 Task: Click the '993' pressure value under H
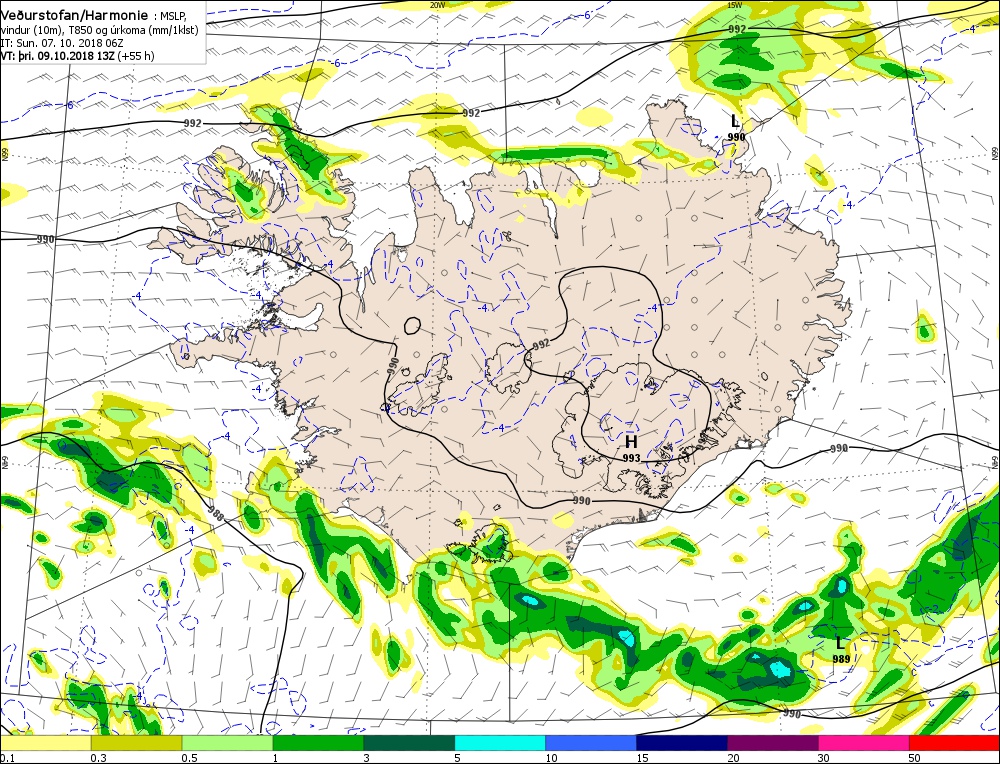click(631, 458)
